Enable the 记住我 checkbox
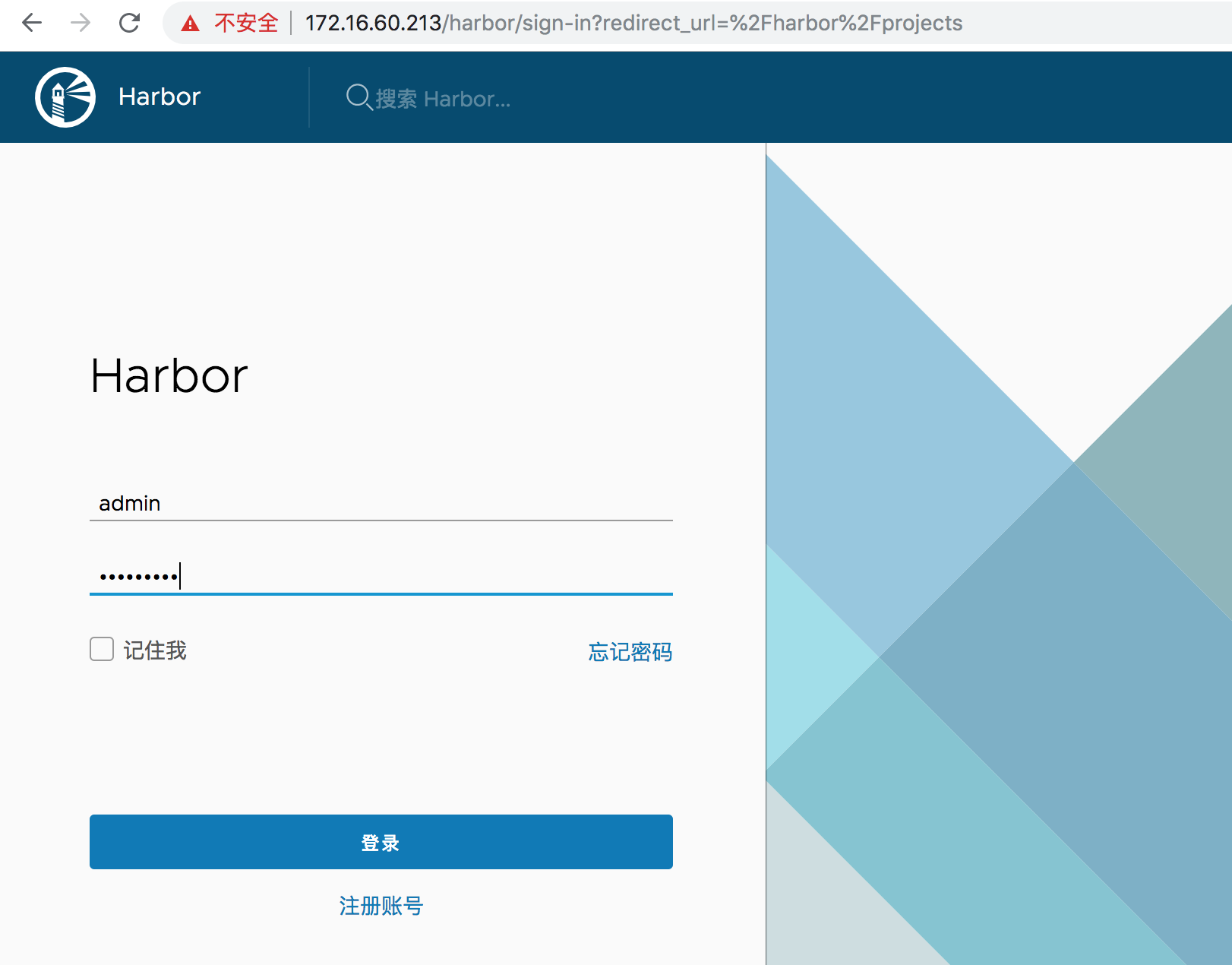 point(102,650)
